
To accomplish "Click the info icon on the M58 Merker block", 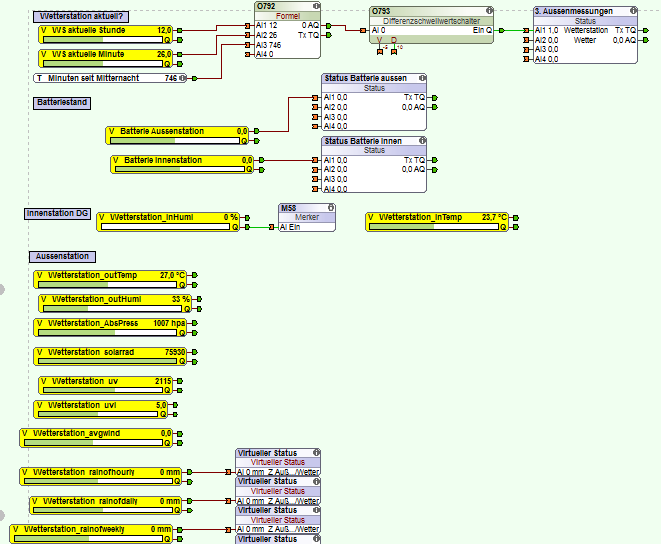I will coord(331,207).
